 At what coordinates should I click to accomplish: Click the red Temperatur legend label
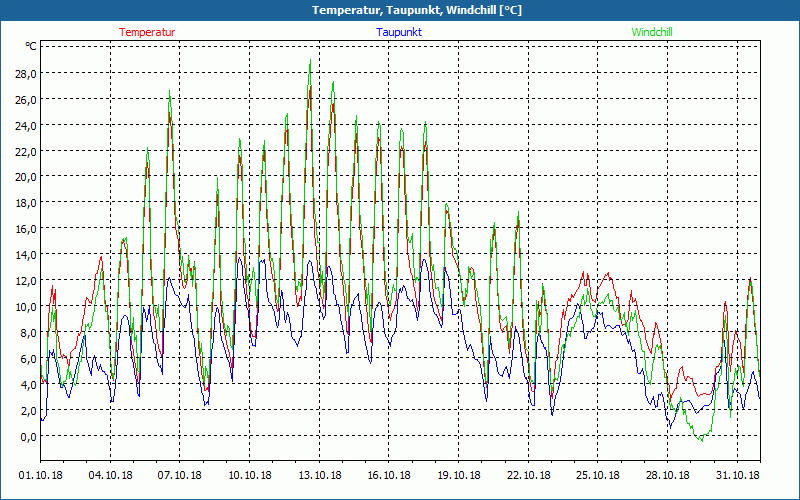(x=147, y=32)
